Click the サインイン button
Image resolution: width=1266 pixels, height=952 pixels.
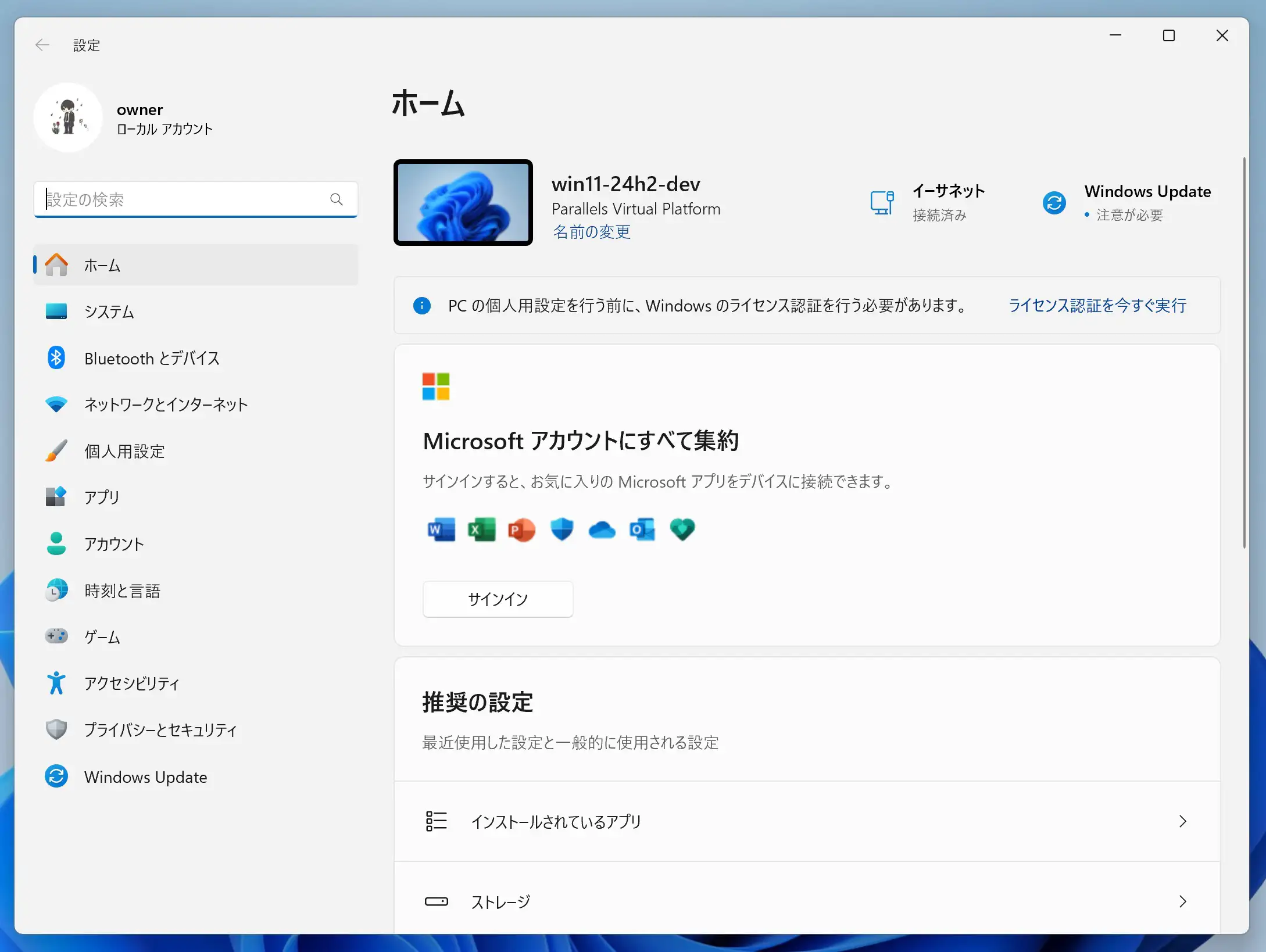(498, 599)
